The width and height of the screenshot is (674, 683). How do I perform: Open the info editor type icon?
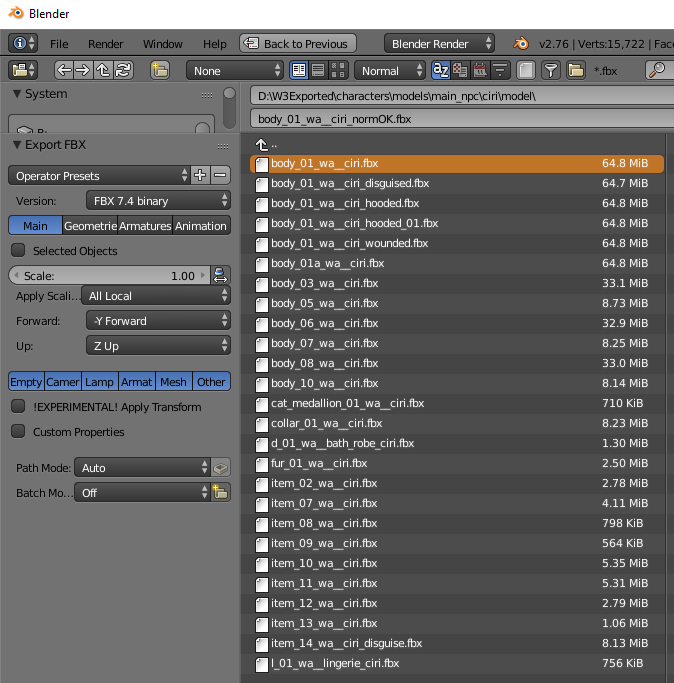(x=23, y=43)
